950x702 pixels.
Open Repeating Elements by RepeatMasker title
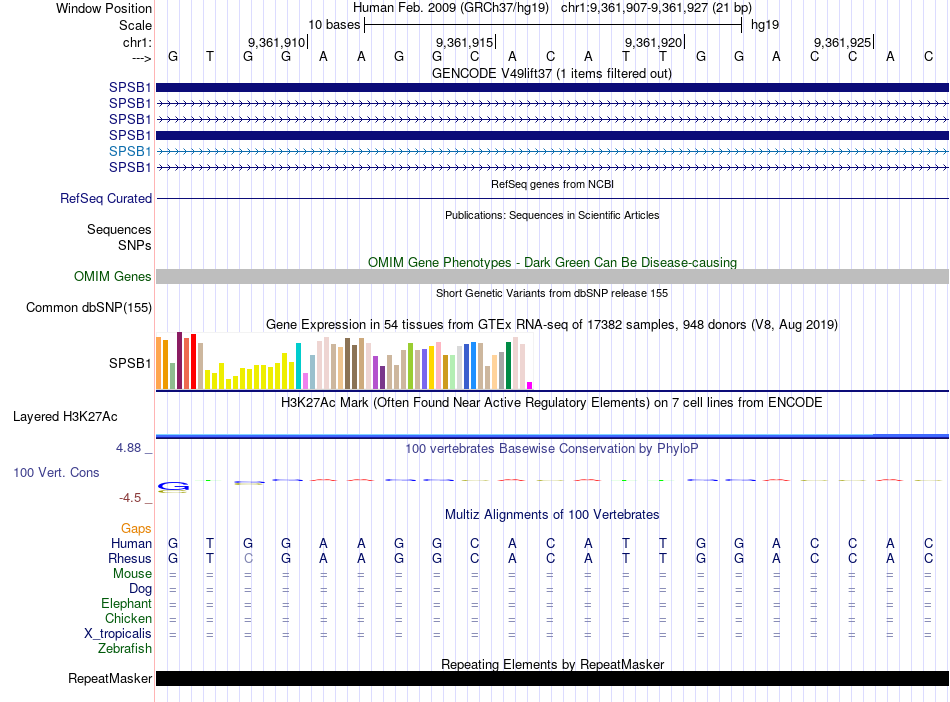[552, 664]
